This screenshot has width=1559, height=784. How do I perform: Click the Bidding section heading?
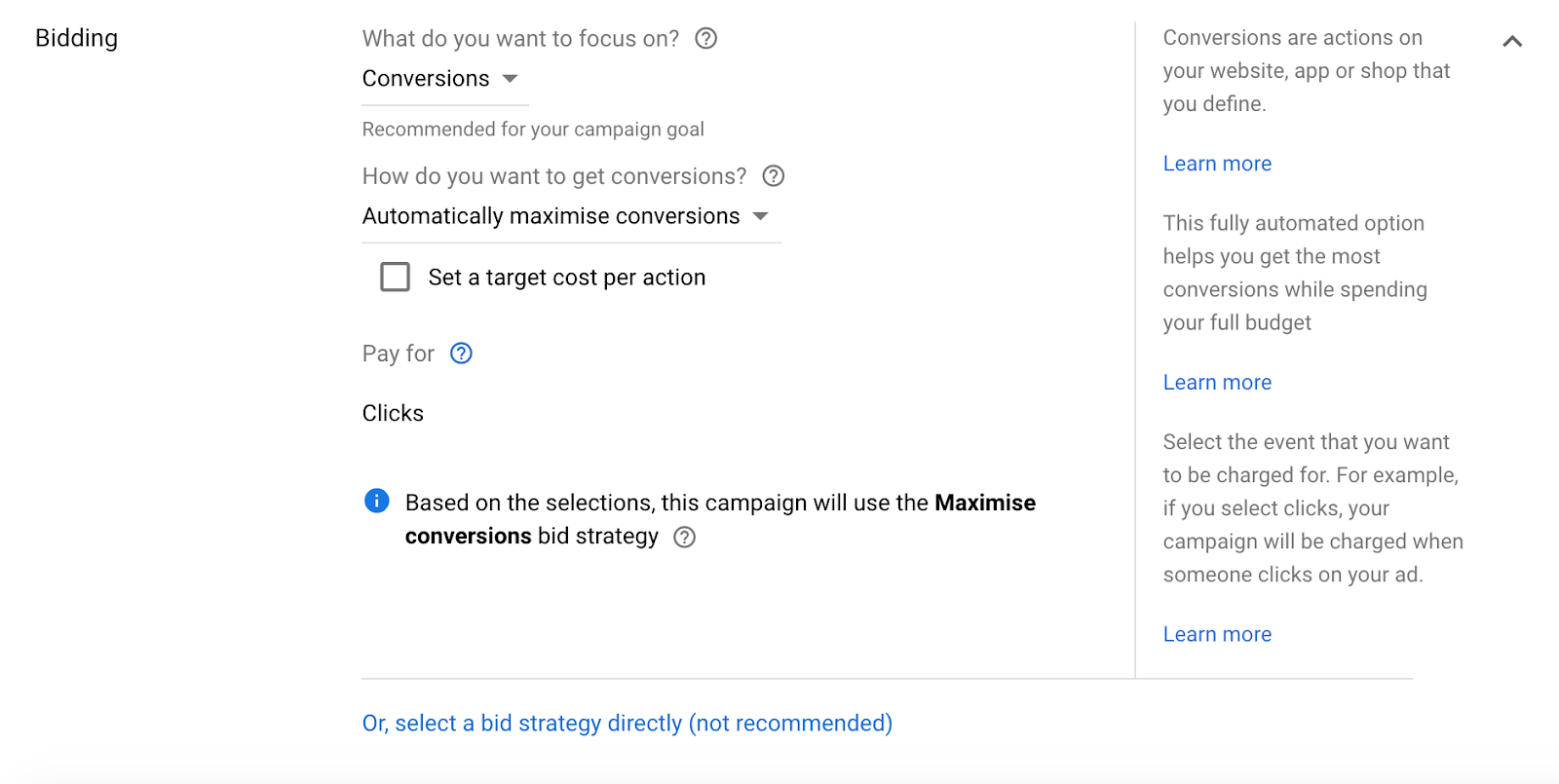point(76,38)
